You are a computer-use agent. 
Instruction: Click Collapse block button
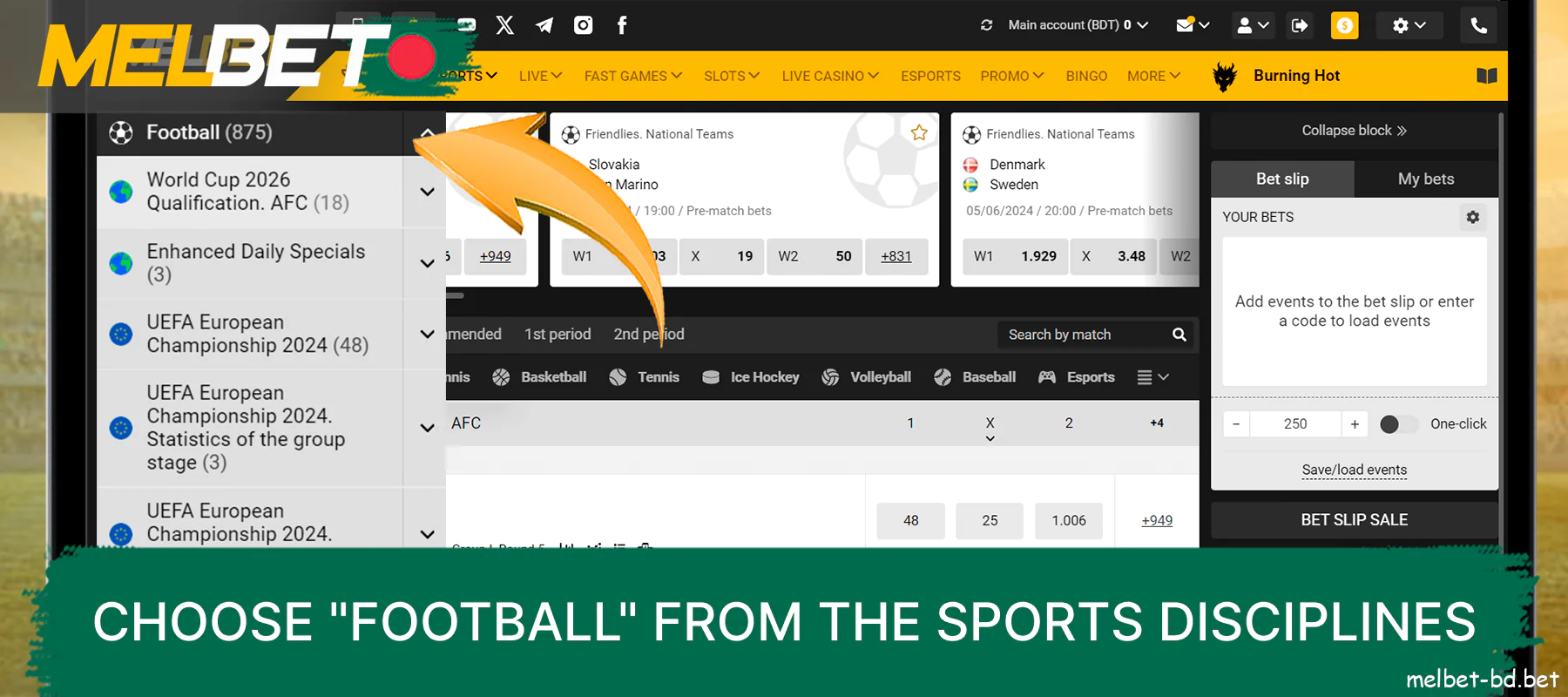coord(1355,131)
